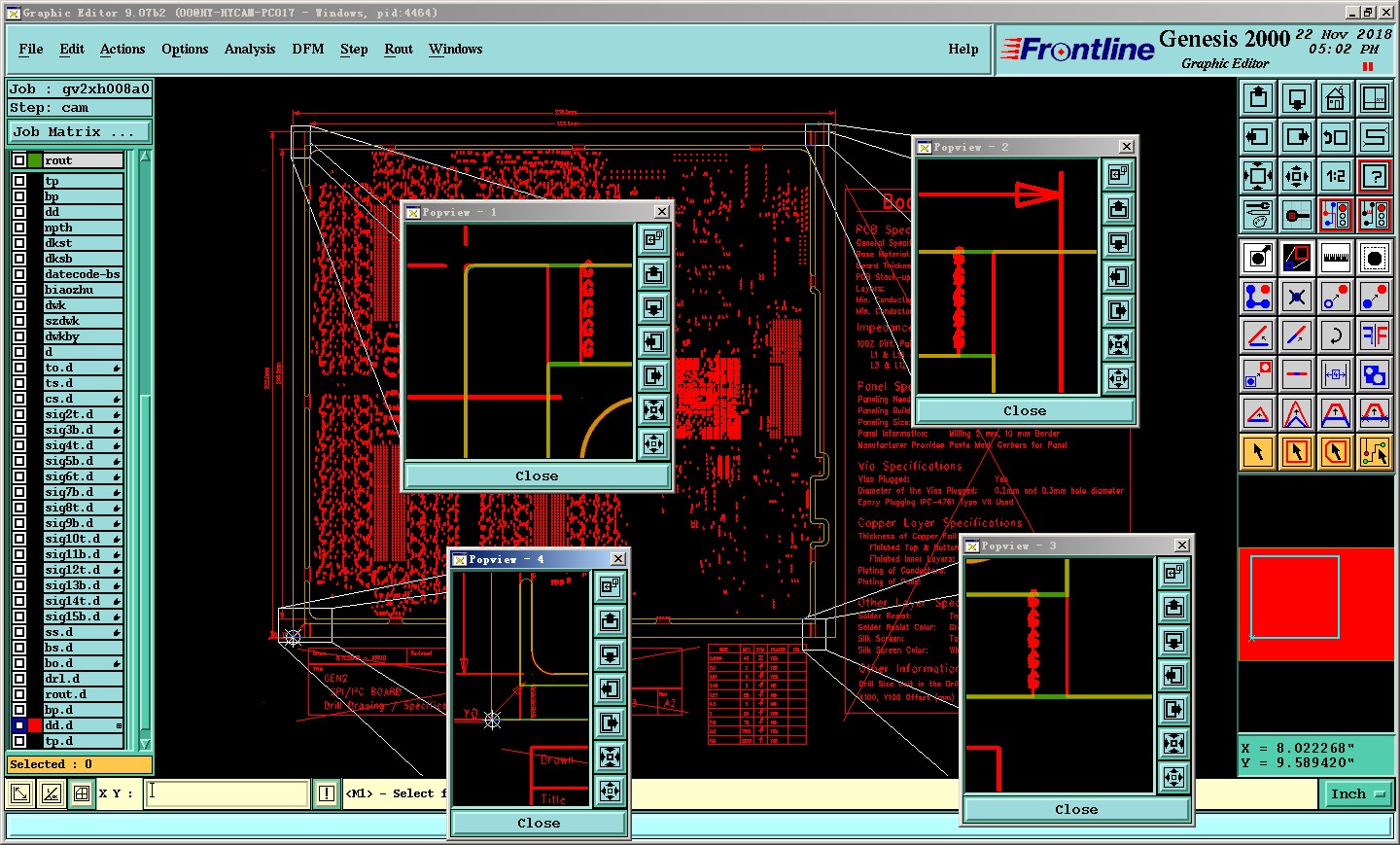Click pan right icon in Popview 4

tap(611, 723)
